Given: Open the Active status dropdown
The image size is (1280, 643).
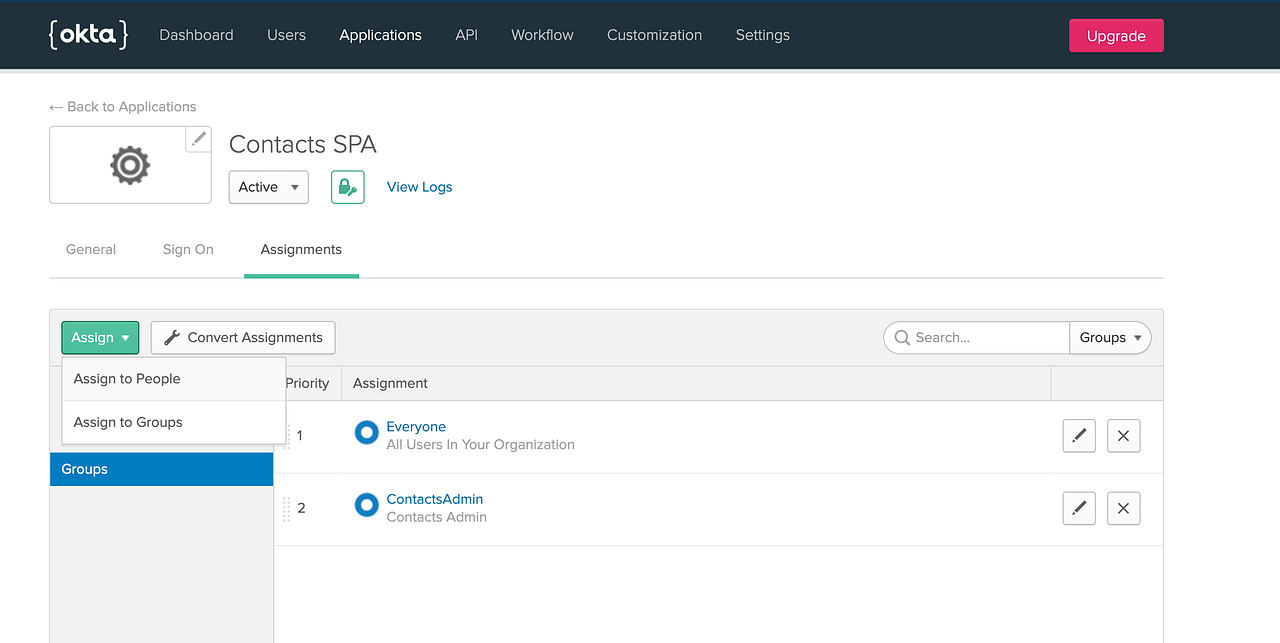Looking at the screenshot, I should click(268, 187).
